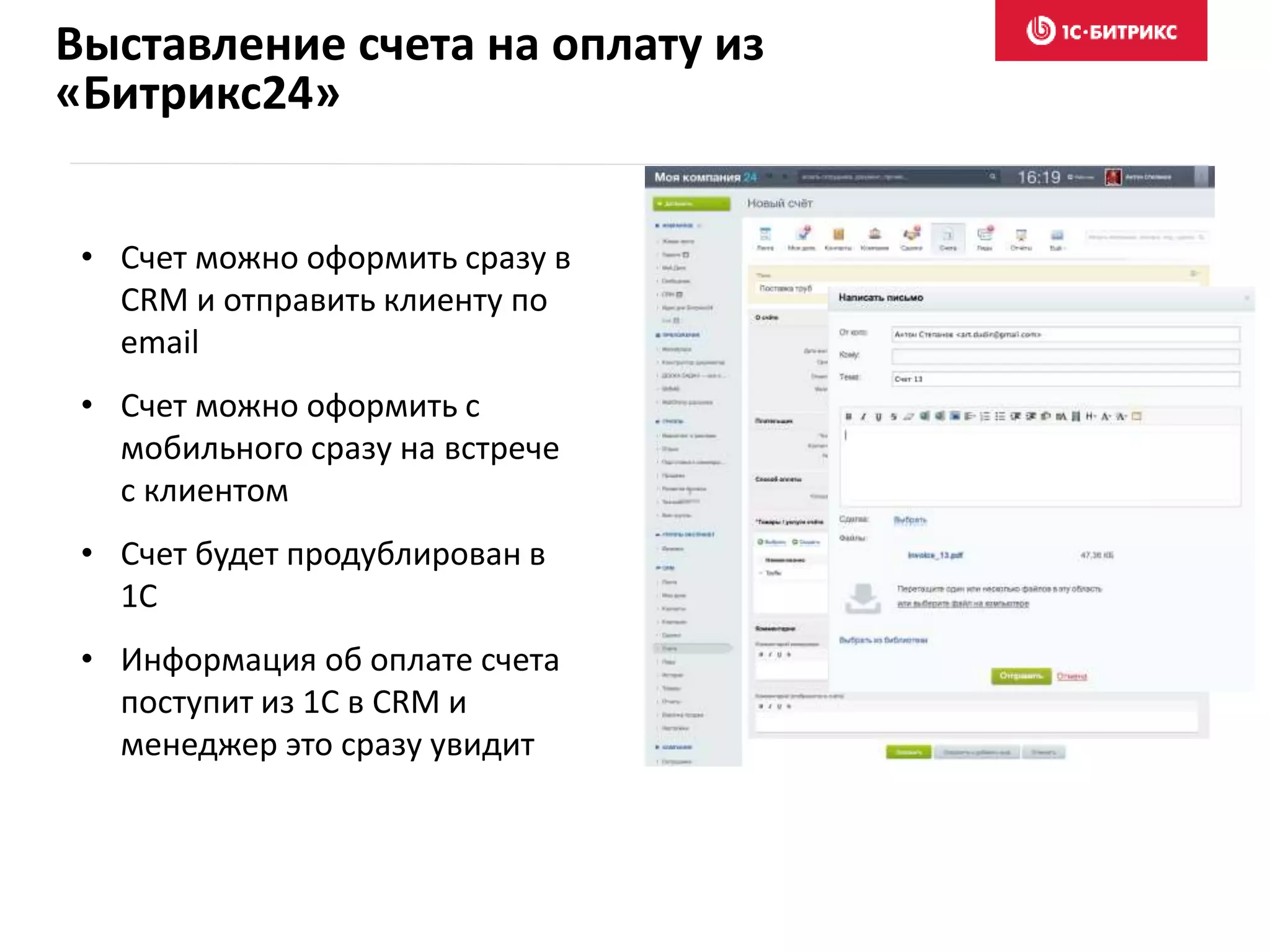The image size is (1270, 952).
Task: Open Мои дела icon in CRM menu
Action: [802, 238]
